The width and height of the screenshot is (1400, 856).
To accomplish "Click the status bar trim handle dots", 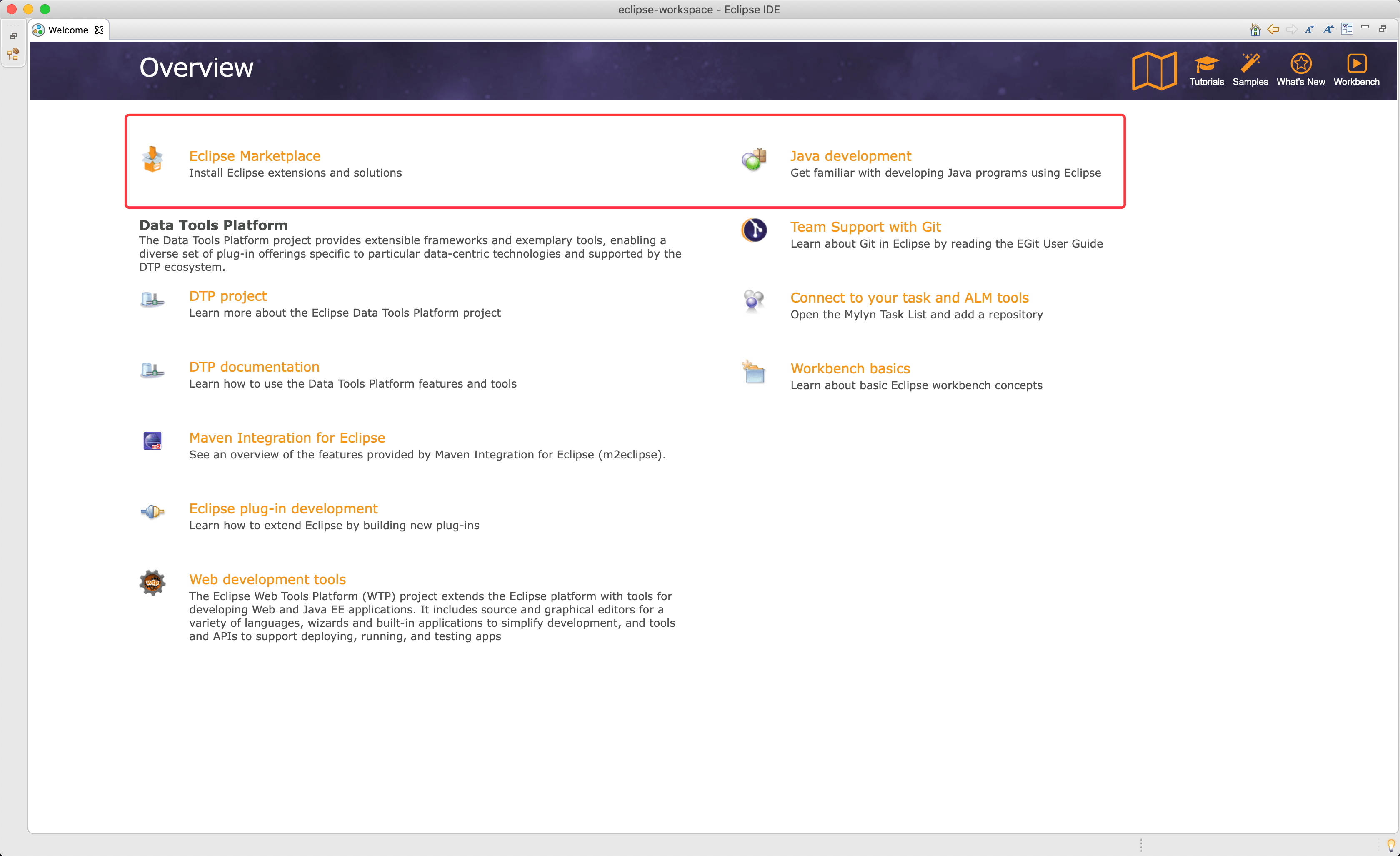I will click(1141, 845).
